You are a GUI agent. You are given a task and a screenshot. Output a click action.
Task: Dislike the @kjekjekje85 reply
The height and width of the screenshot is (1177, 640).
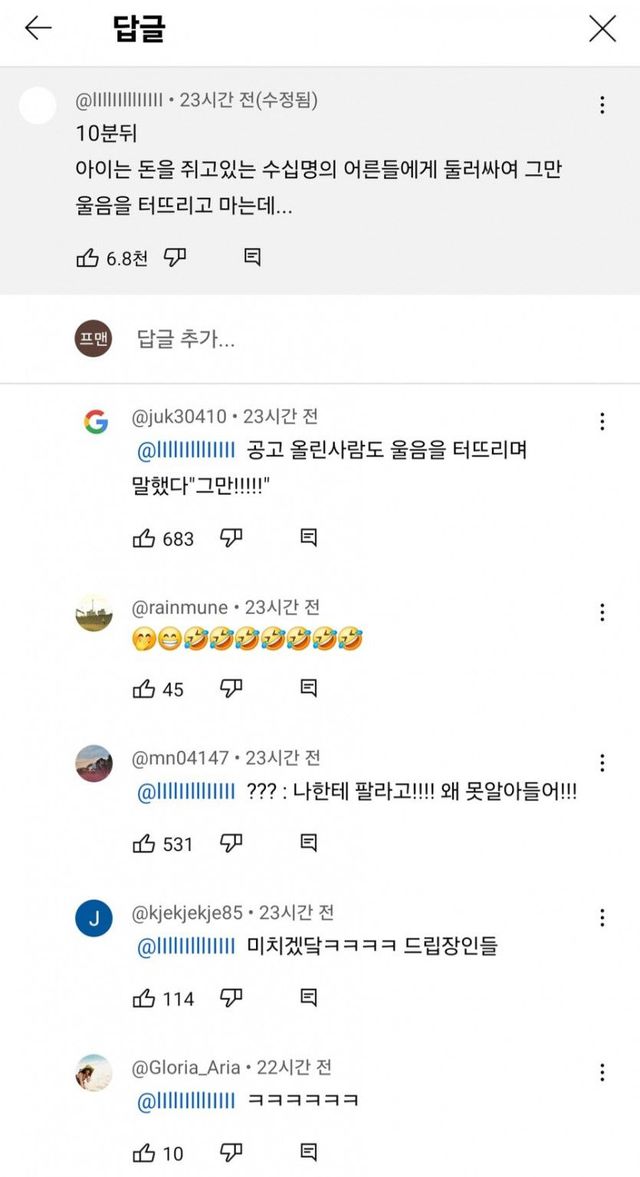coord(232,997)
